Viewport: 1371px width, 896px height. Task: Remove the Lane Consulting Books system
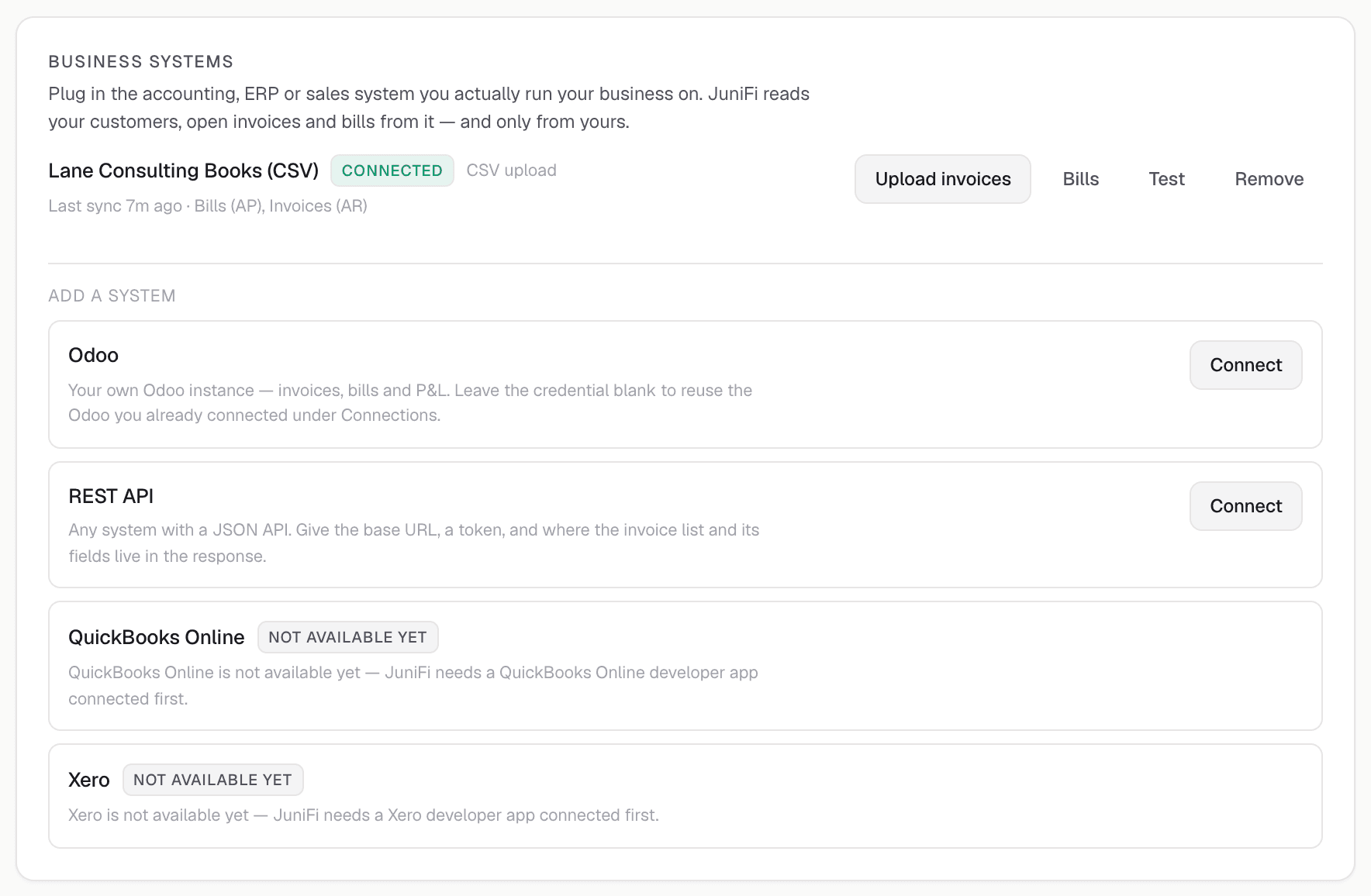[1269, 179]
